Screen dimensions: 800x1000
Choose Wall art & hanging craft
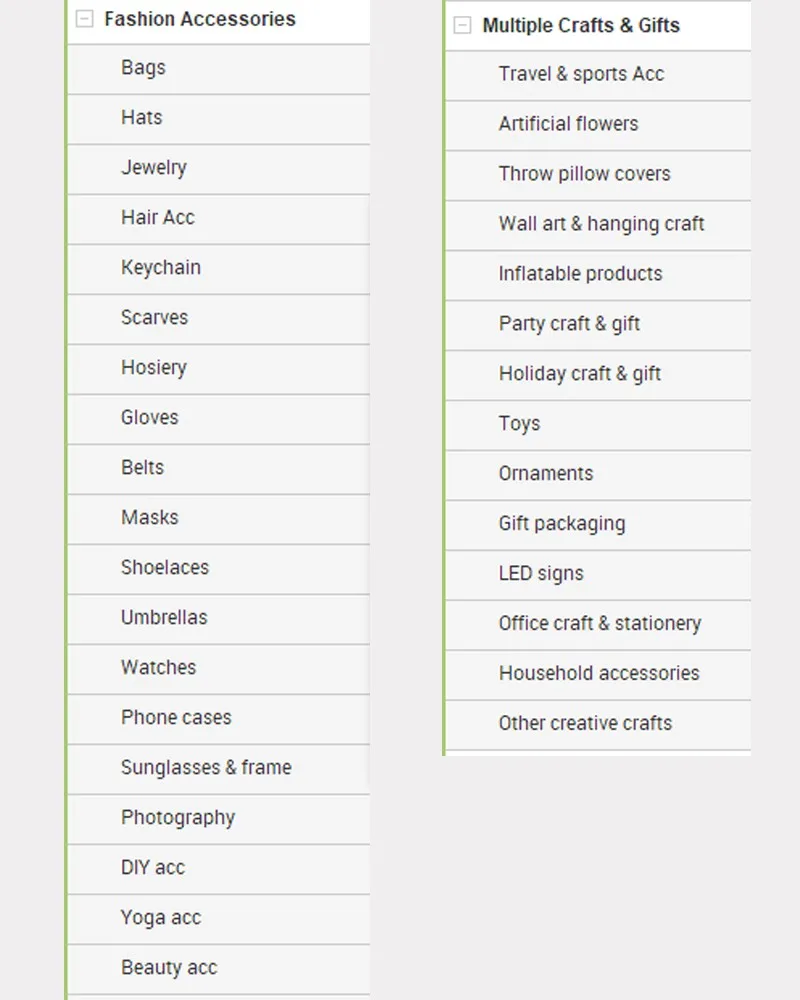coord(598,226)
